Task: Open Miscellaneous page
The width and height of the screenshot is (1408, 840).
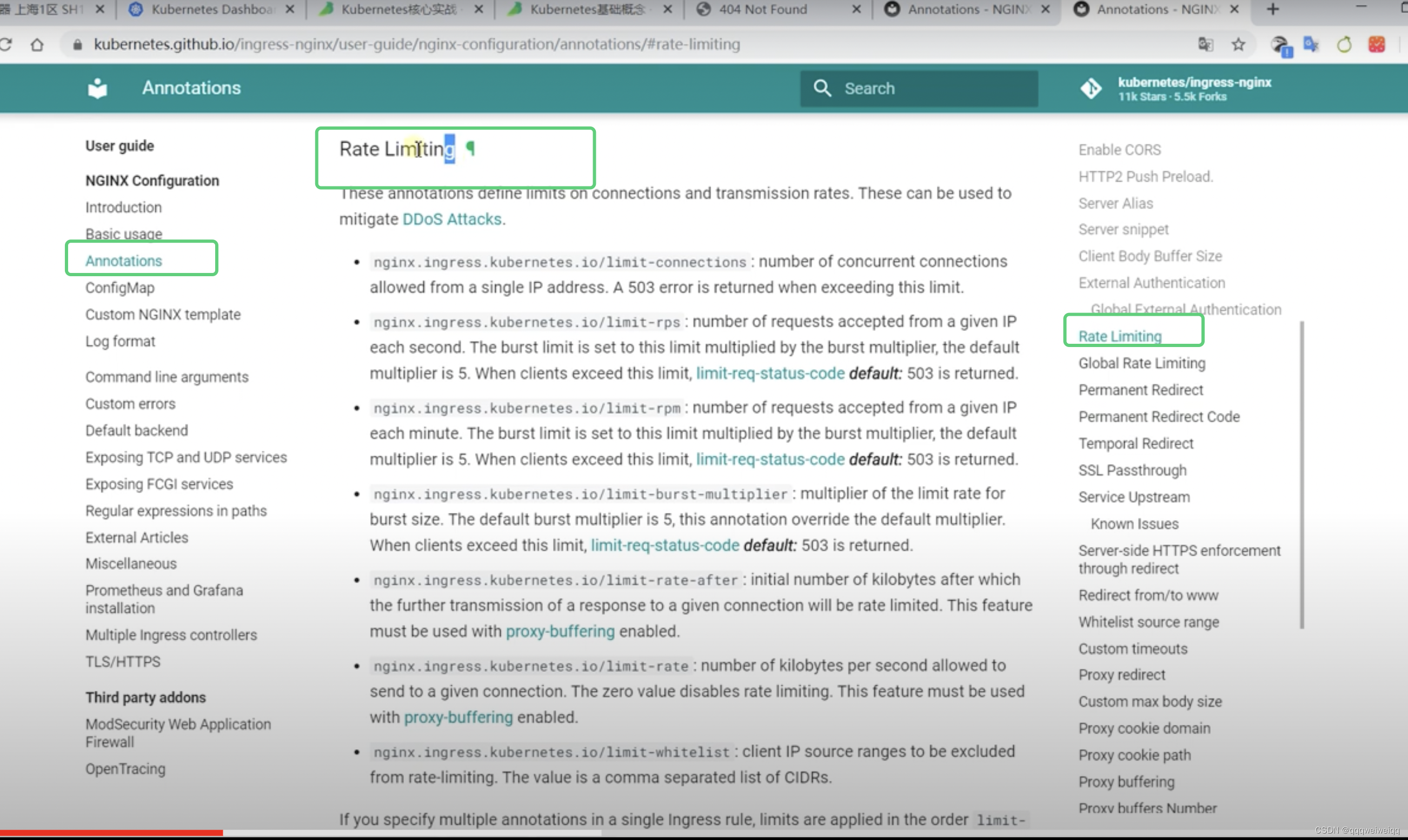Action: click(x=131, y=564)
